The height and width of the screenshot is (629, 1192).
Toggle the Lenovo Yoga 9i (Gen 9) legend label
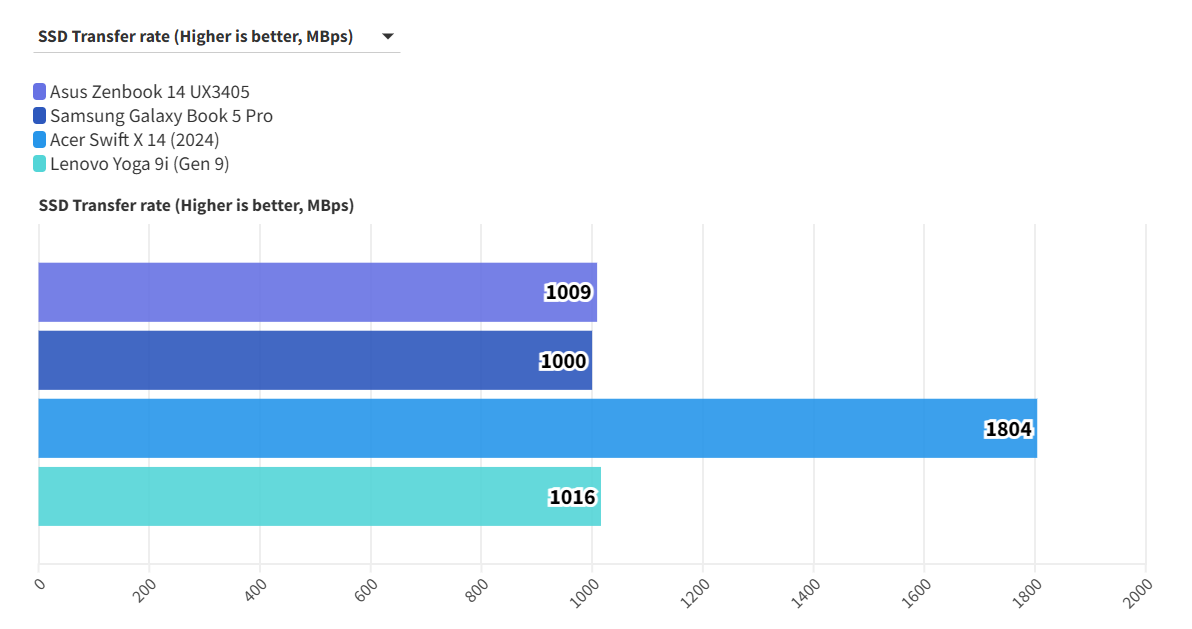click(139, 164)
